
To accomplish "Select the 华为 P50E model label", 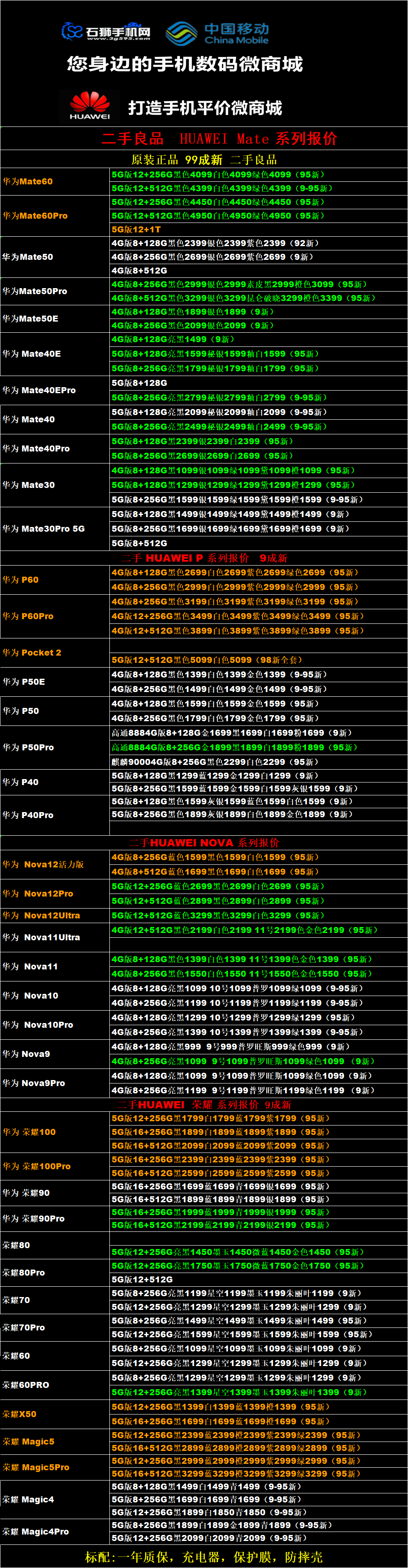I will click(24, 682).
